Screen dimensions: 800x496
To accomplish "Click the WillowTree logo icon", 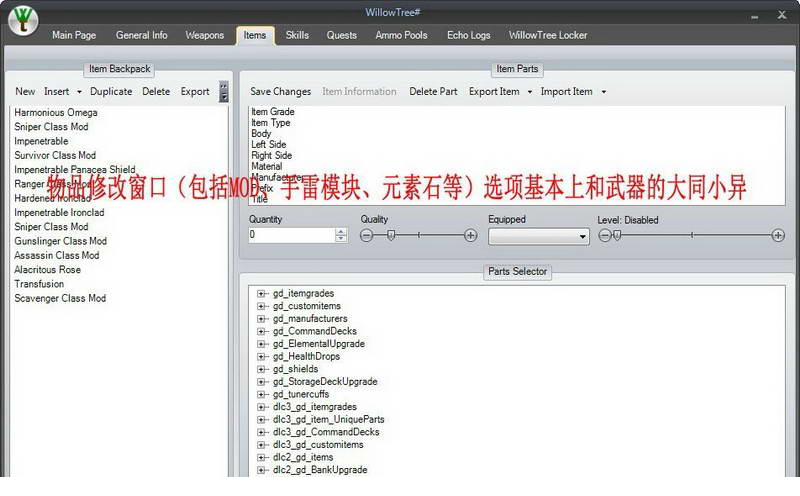I will [x=23, y=20].
